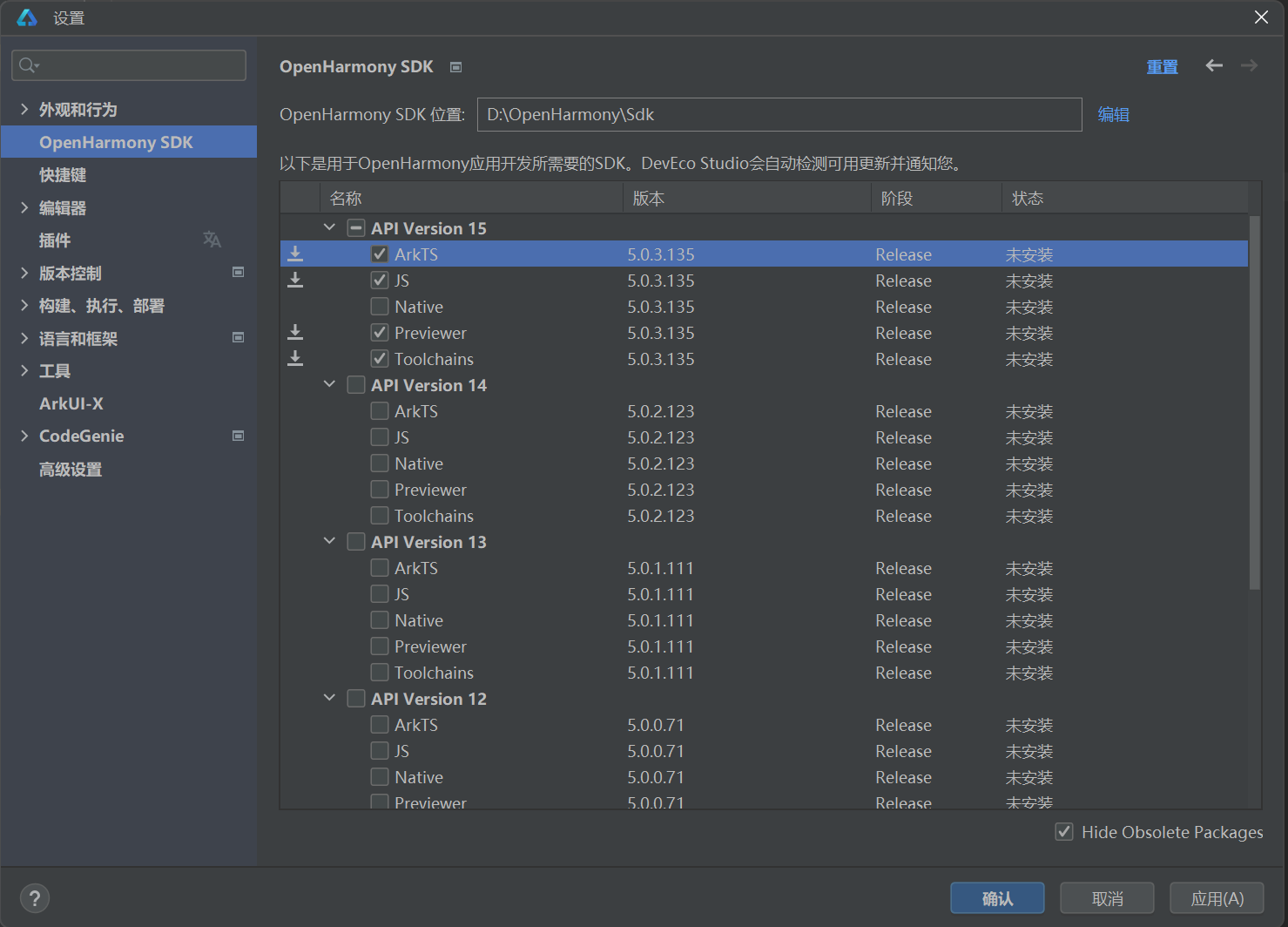Click project icon beside 语言和框架
The height and width of the screenshot is (927, 1288).
(238, 337)
